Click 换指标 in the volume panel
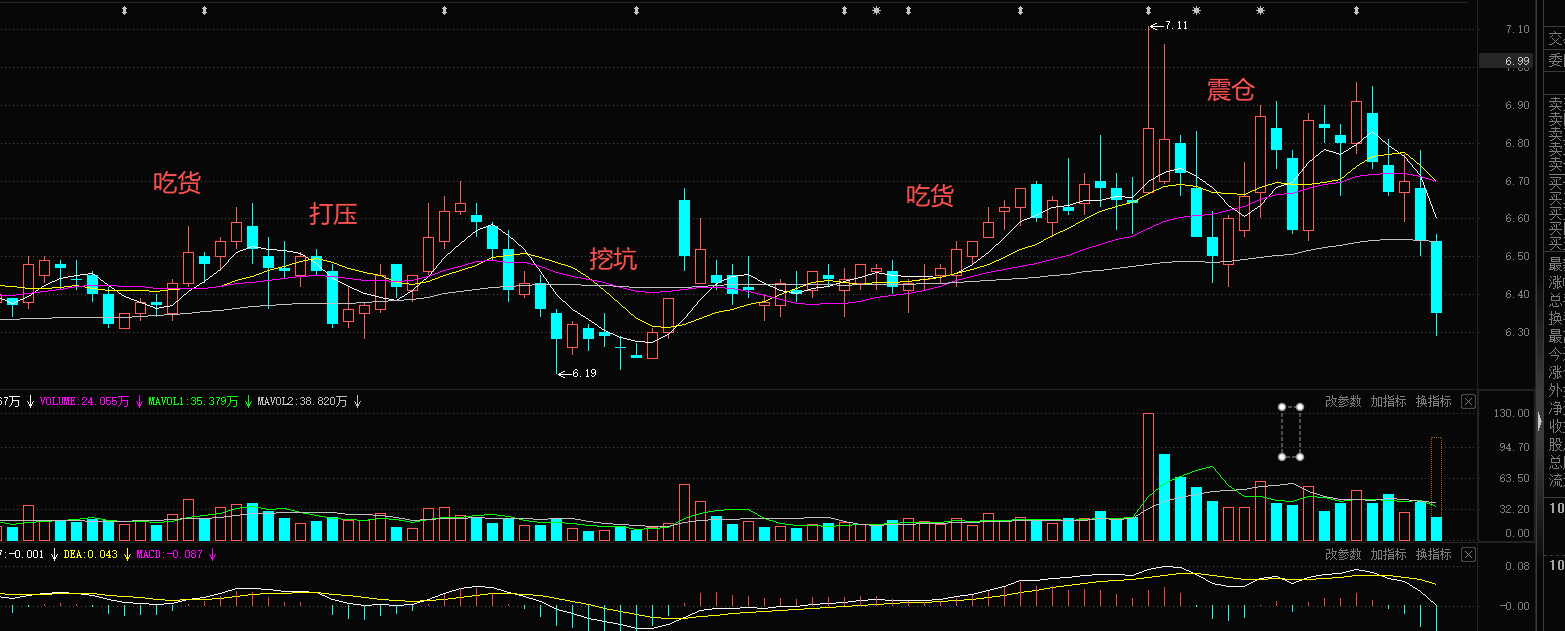This screenshot has height=631, width=1565. point(1433,401)
